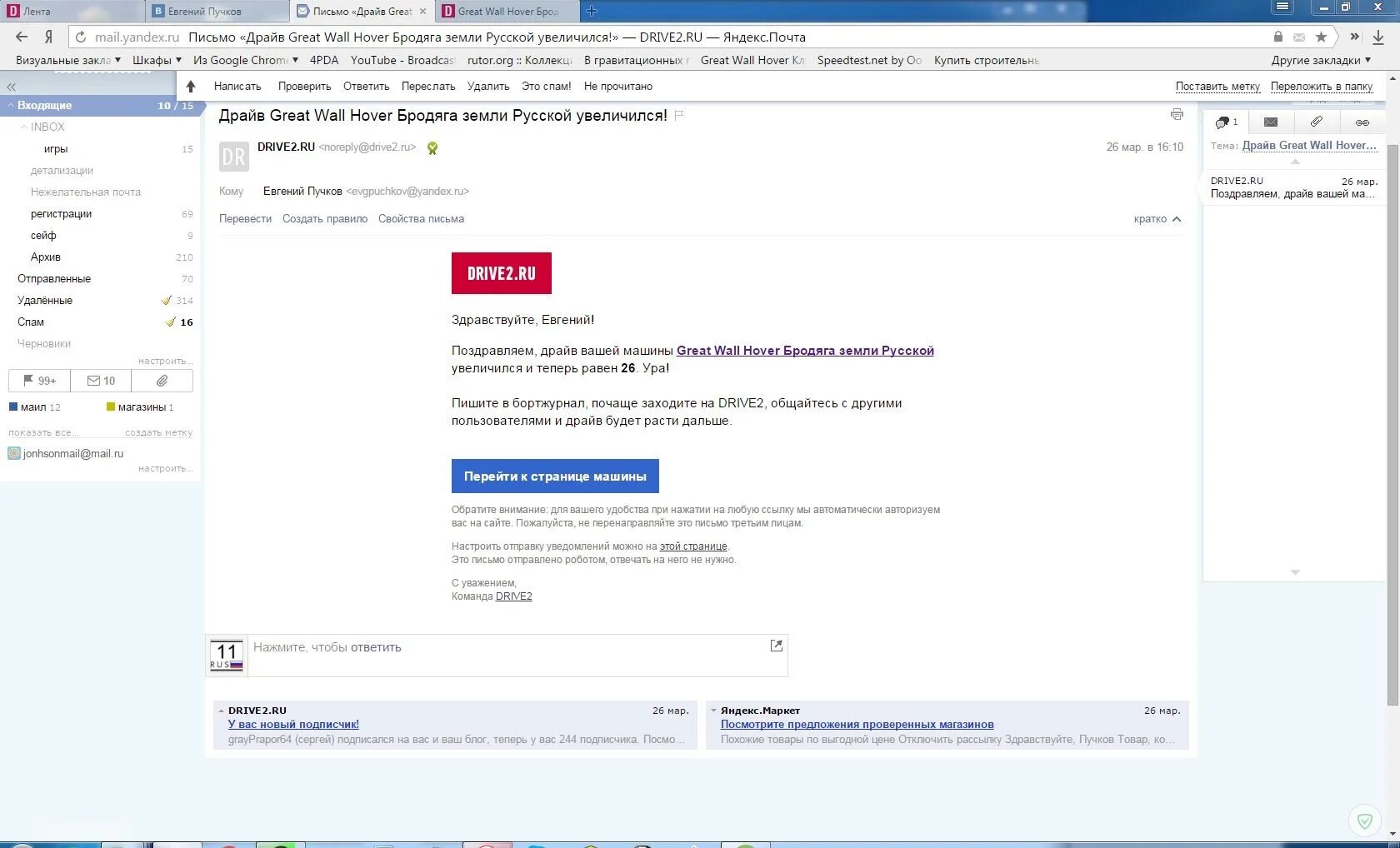The width and height of the screenshot is (1400, 848).
Task: Open the conversation thread icon tab
Action: pos(1226,122)
